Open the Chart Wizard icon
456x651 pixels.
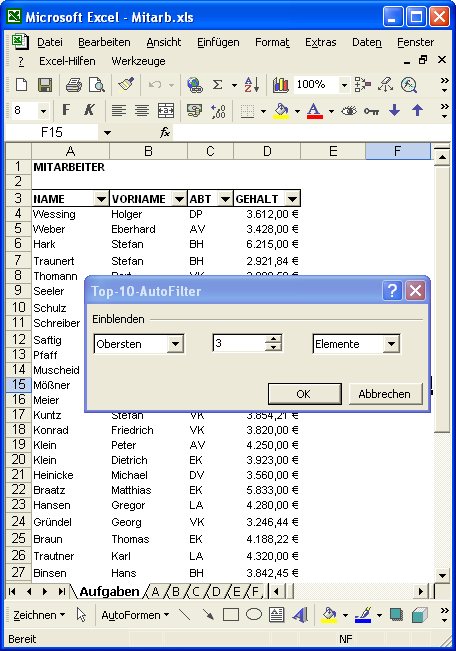click(280, 85)
